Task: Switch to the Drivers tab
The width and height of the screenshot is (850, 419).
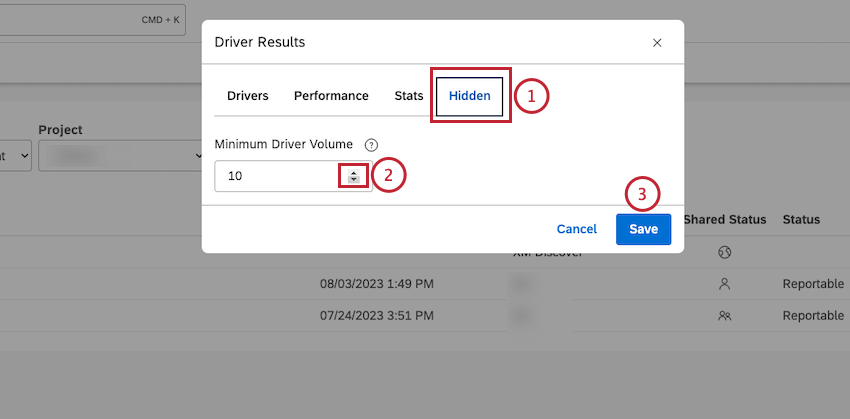Action: [x=248, y=96]
